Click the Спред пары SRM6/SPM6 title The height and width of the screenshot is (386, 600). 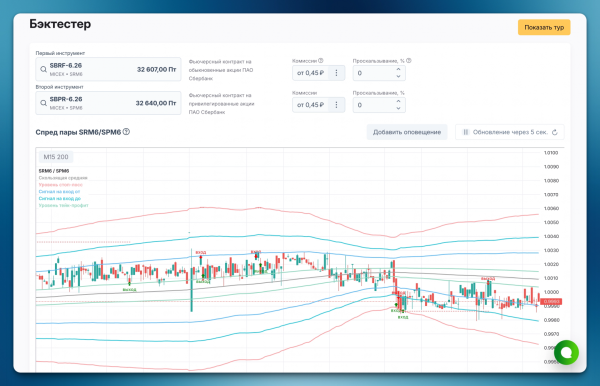[x=78, y=132]
